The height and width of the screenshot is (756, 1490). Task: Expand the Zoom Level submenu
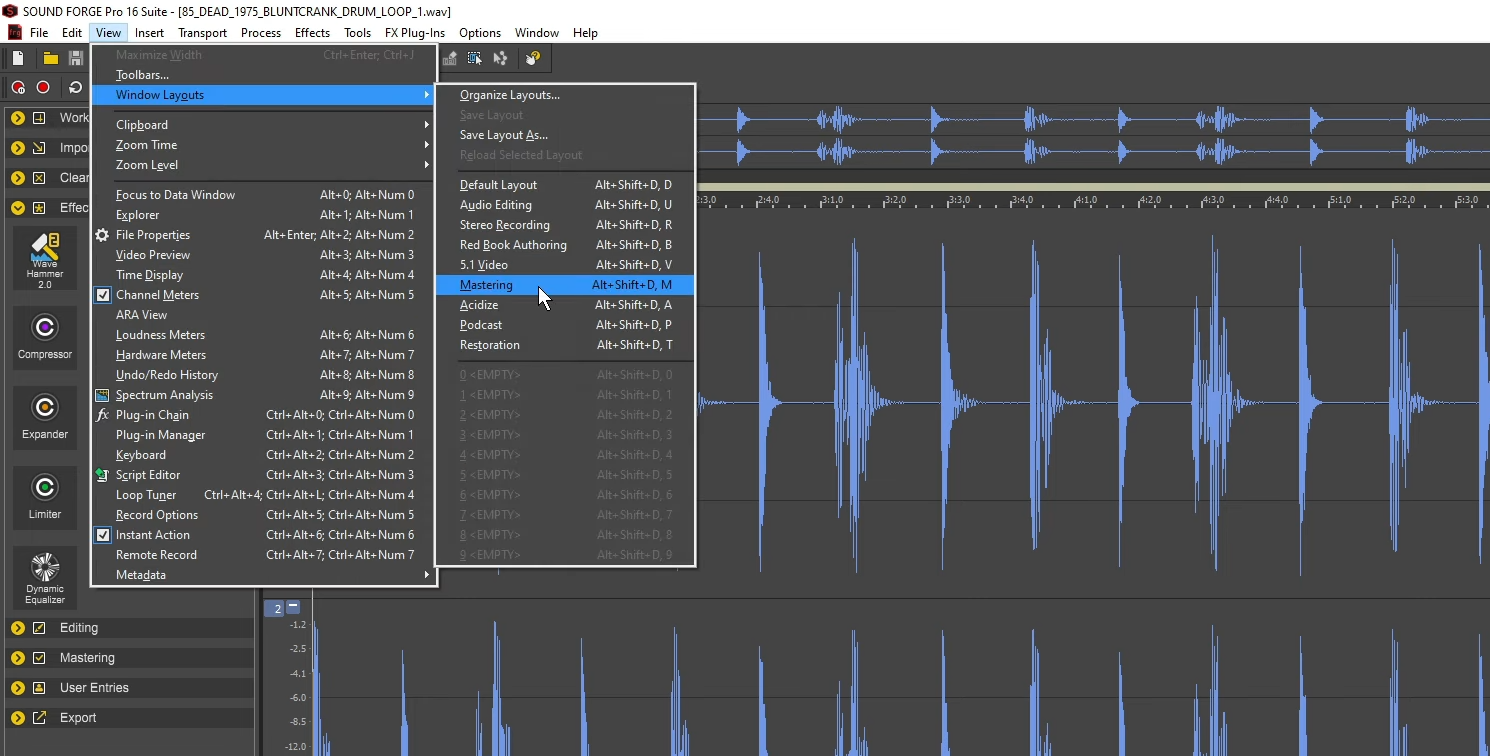[264, 165]
